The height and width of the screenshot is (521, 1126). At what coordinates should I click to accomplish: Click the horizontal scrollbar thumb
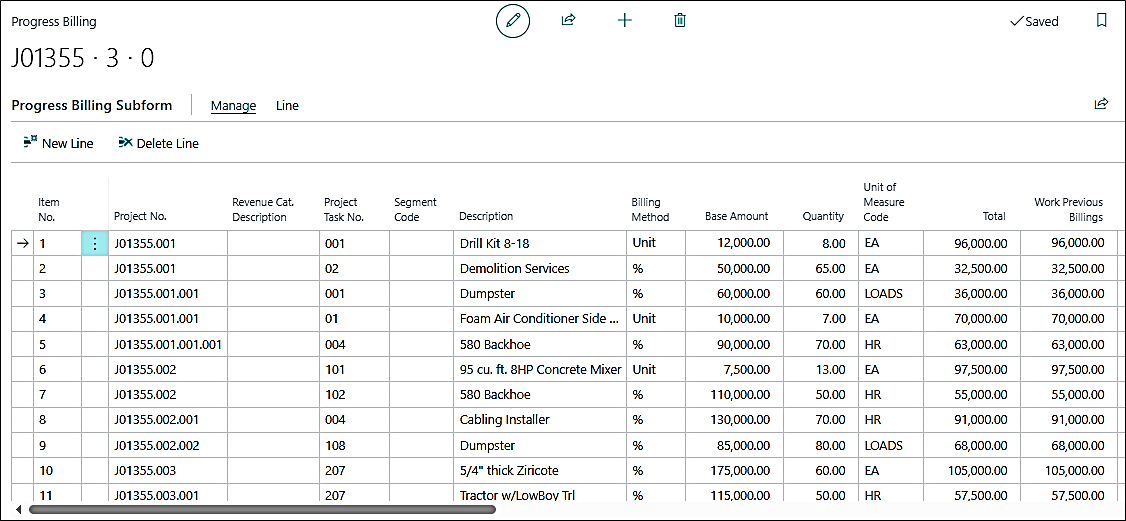(262, 509)
